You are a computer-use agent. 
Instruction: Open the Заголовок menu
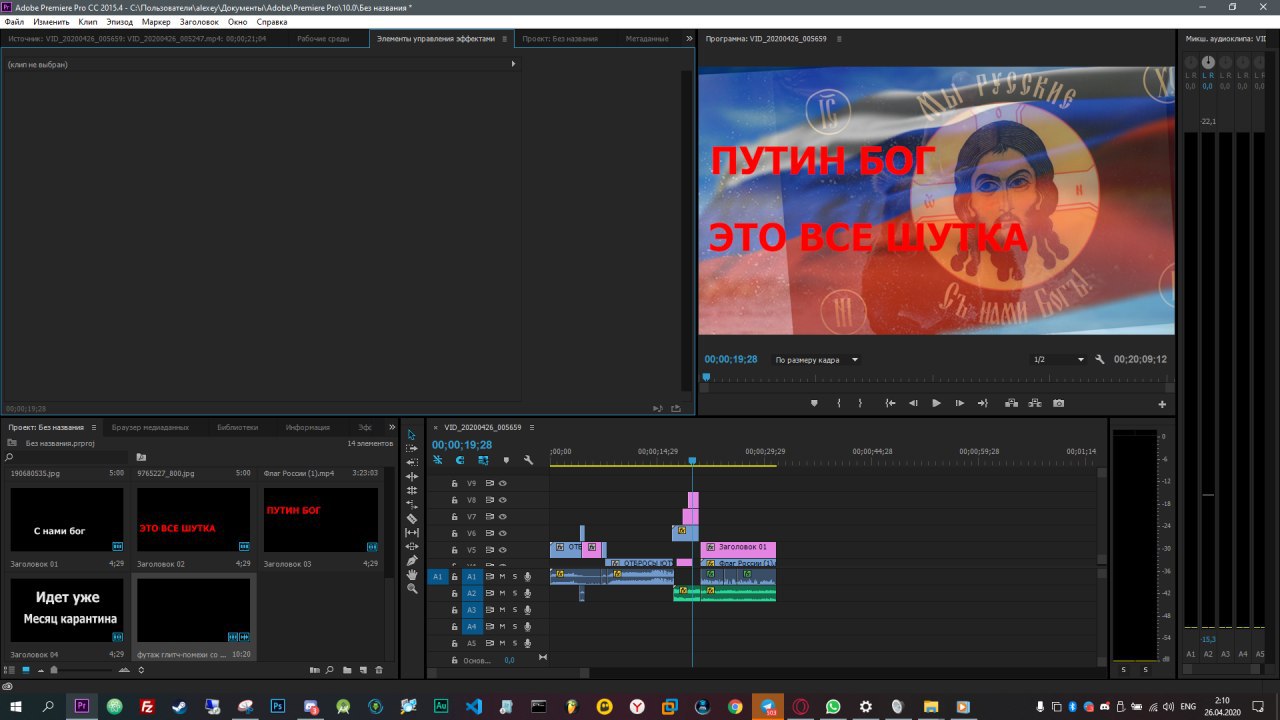(199, 21)
